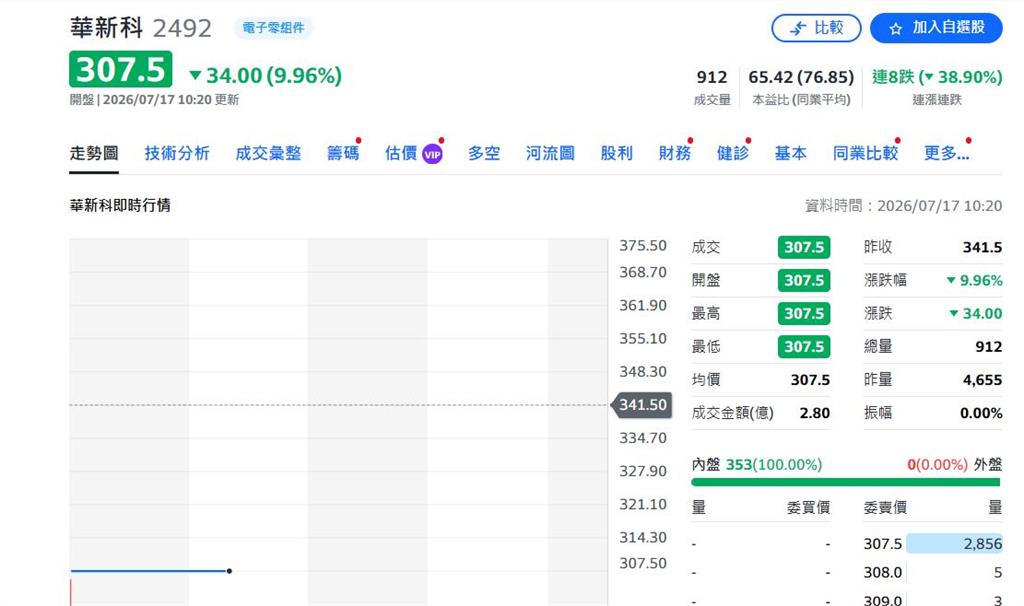Screen dimensions: 1024x606
Task: Click the green 內盤/外盤 ratio bar
Action: 846,483
